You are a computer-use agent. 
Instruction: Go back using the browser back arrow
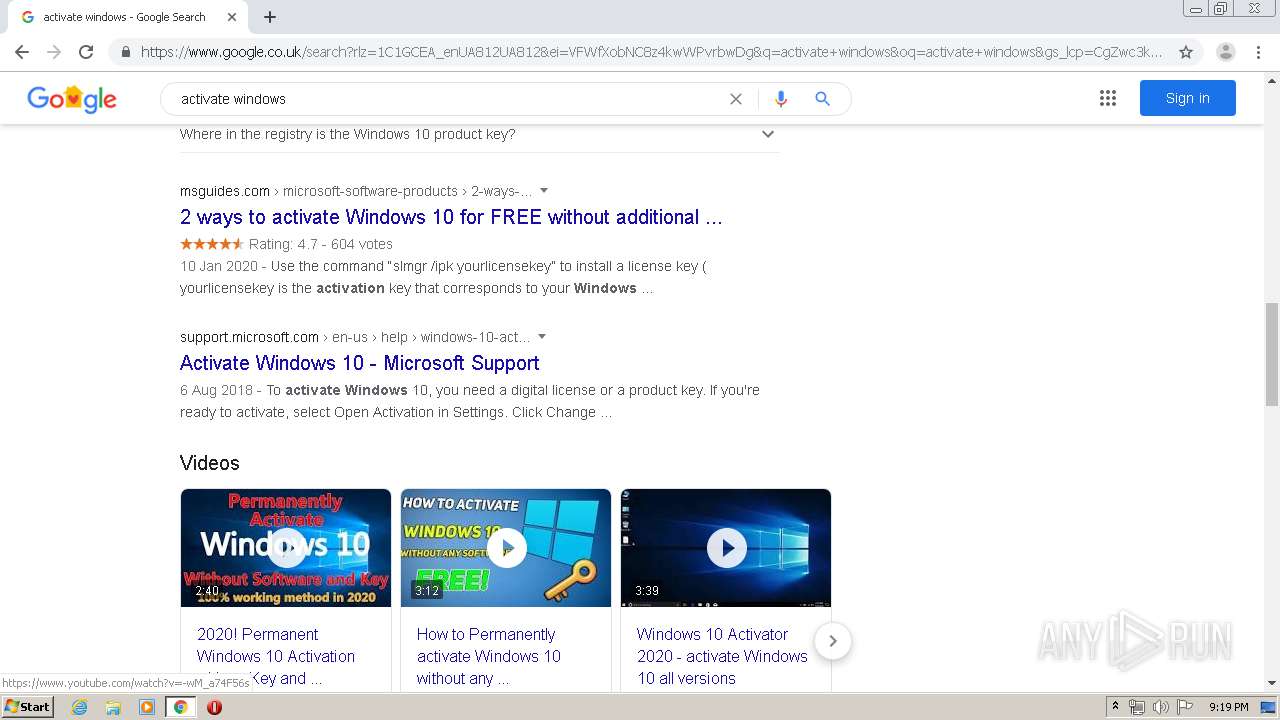[22, 52]
